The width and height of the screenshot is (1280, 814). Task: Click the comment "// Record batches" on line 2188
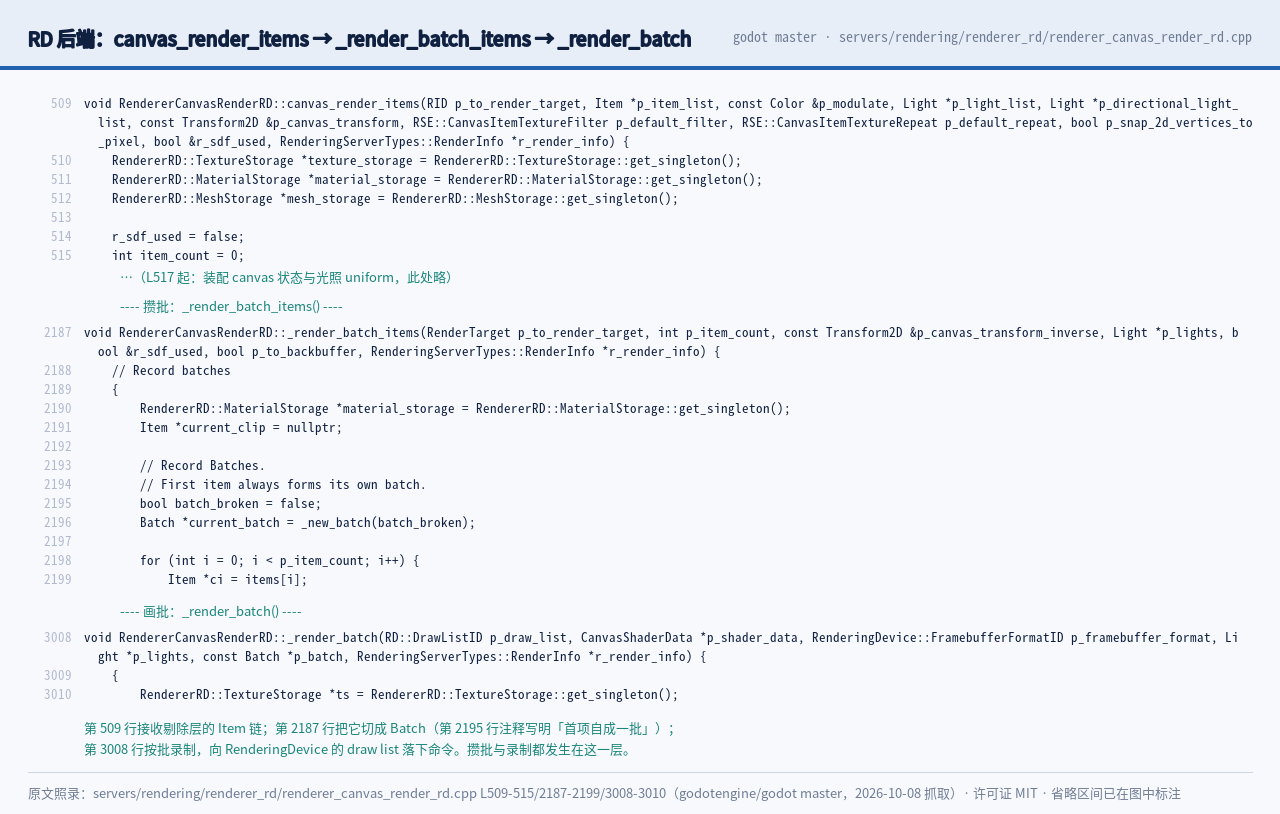(171, 371)
